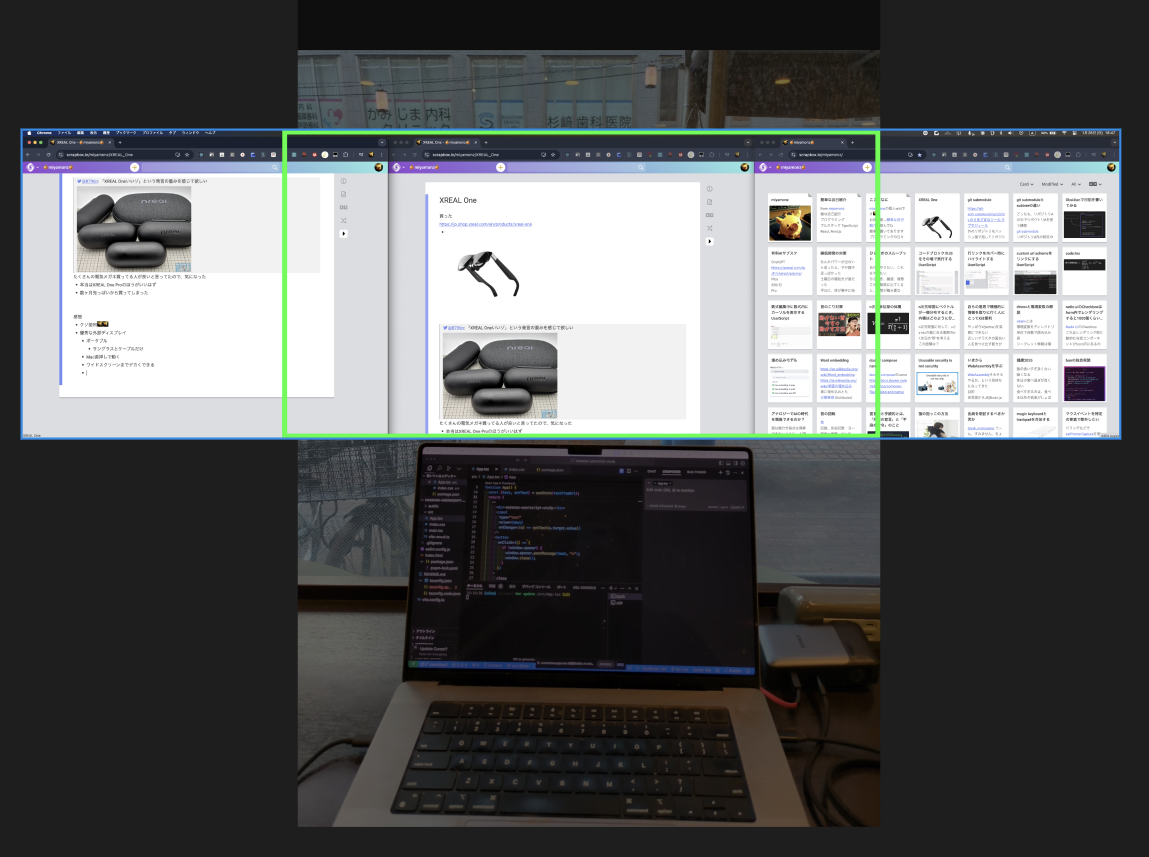Open tab search chevron in left Chrome window
Screen dimensions: 1149x857
click(x=382, y=142)
